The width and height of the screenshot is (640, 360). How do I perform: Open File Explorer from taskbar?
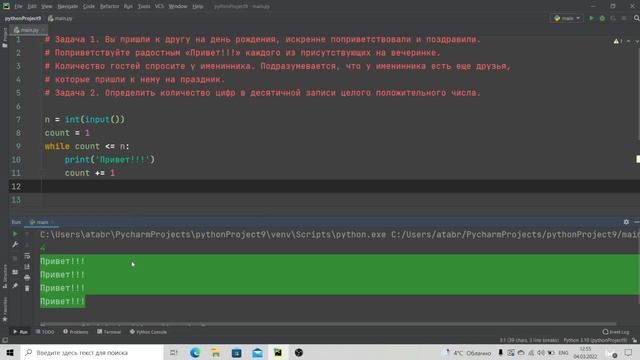click(216, 352)
